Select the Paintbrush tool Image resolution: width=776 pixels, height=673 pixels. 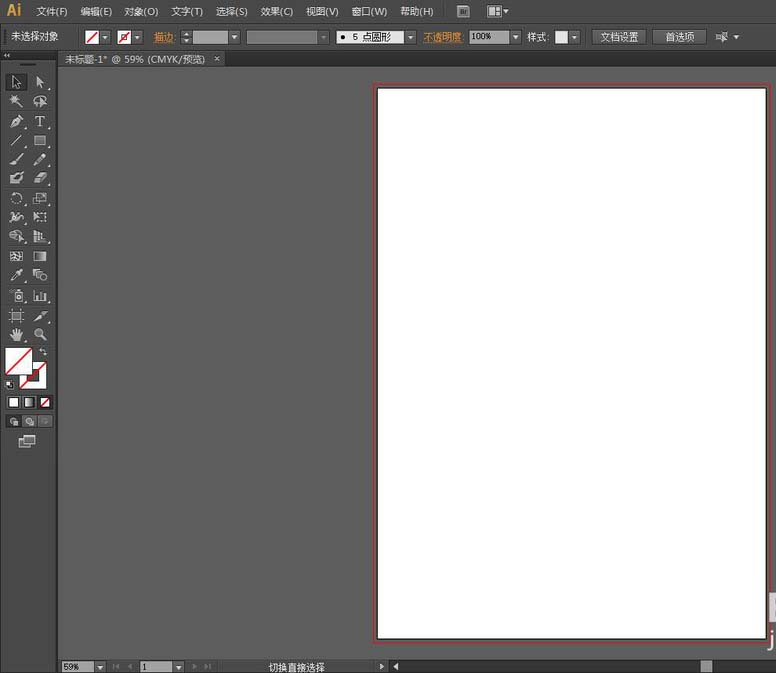(16, 159)
